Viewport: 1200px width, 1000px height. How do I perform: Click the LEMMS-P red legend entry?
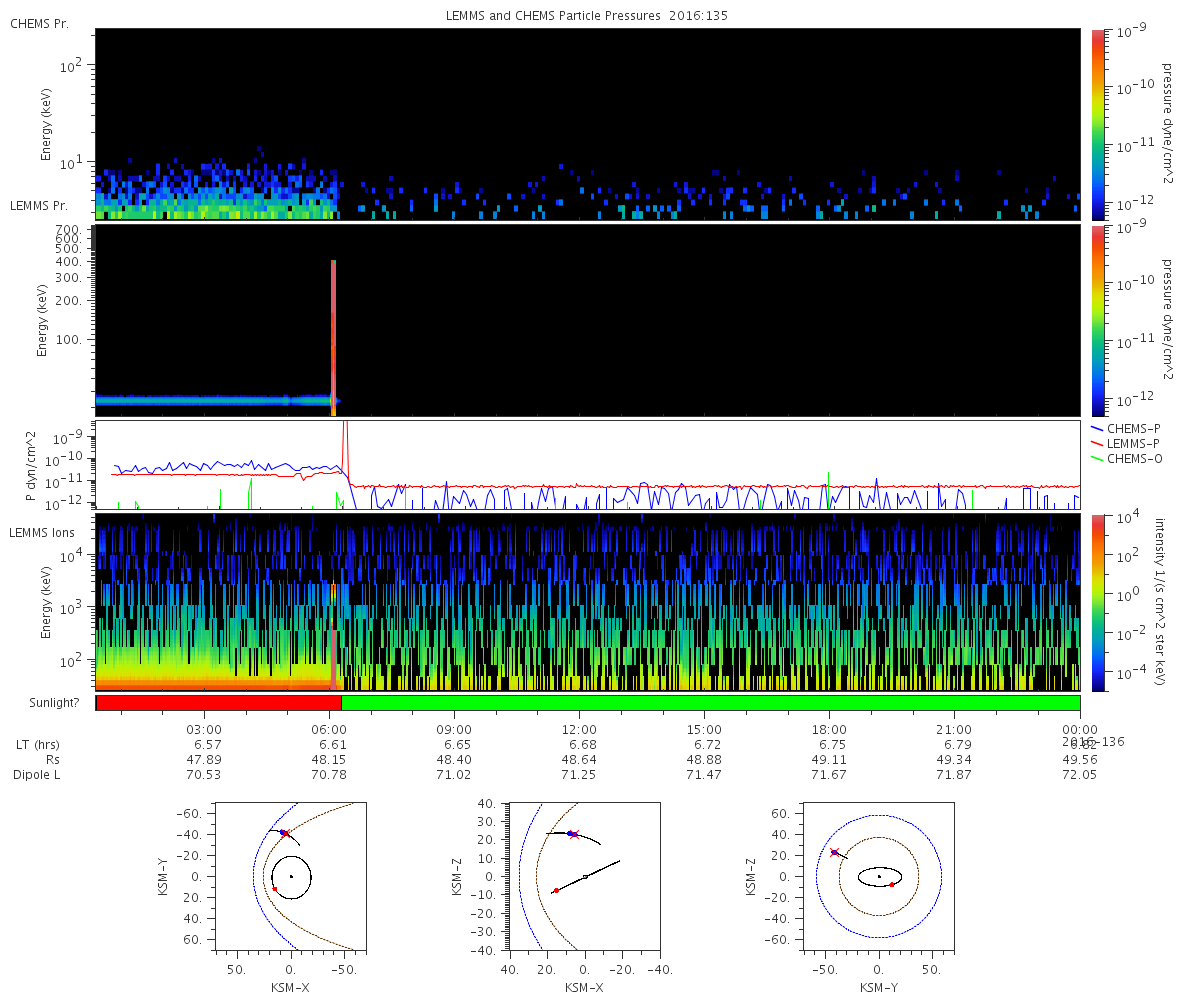pyautogui.click(x=1127, y=442)
